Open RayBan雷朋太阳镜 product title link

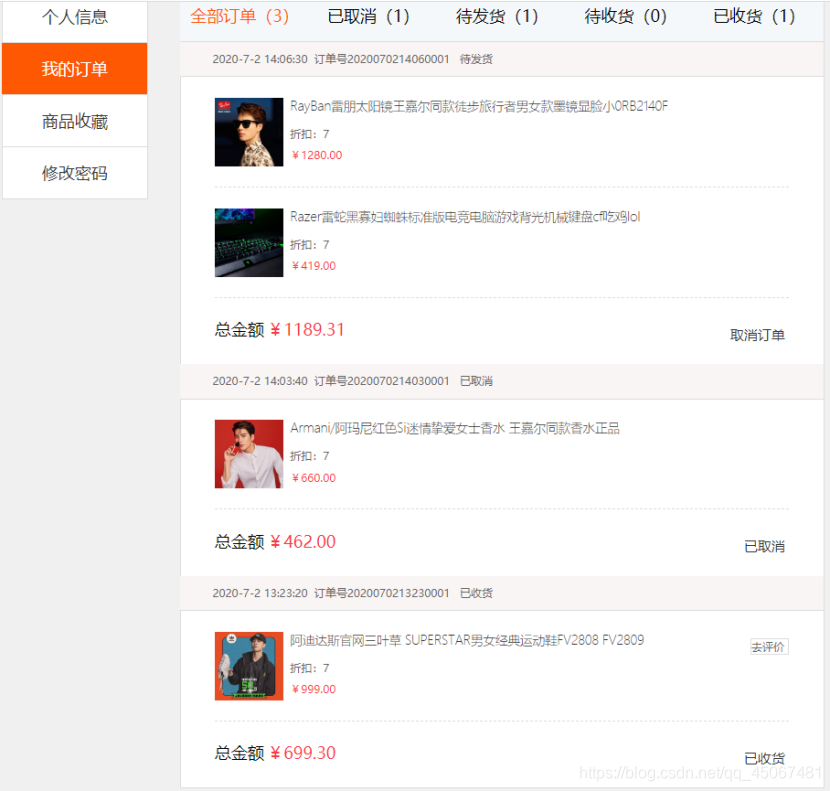479,106
